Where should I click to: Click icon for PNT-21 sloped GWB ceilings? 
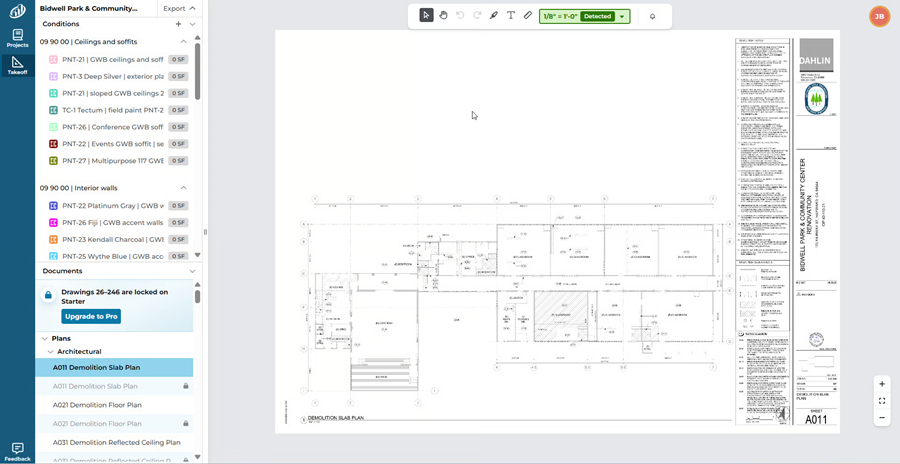tap(53, 93)
